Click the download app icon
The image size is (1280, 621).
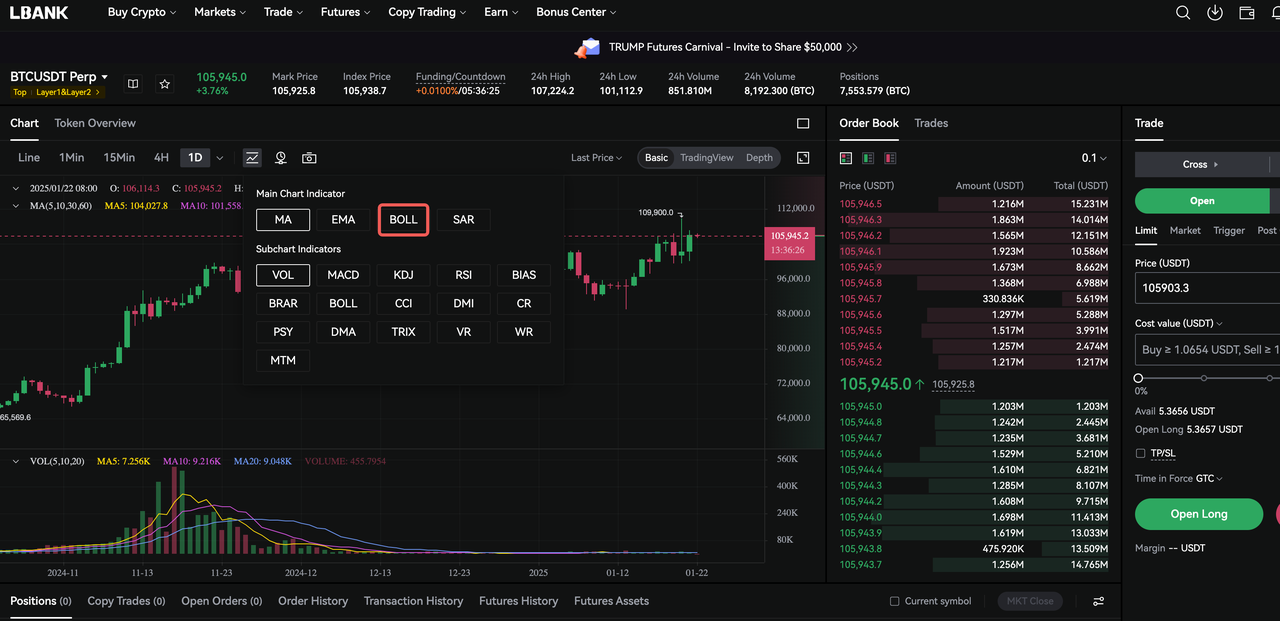pyautogui.click(x=1215, y=13)
